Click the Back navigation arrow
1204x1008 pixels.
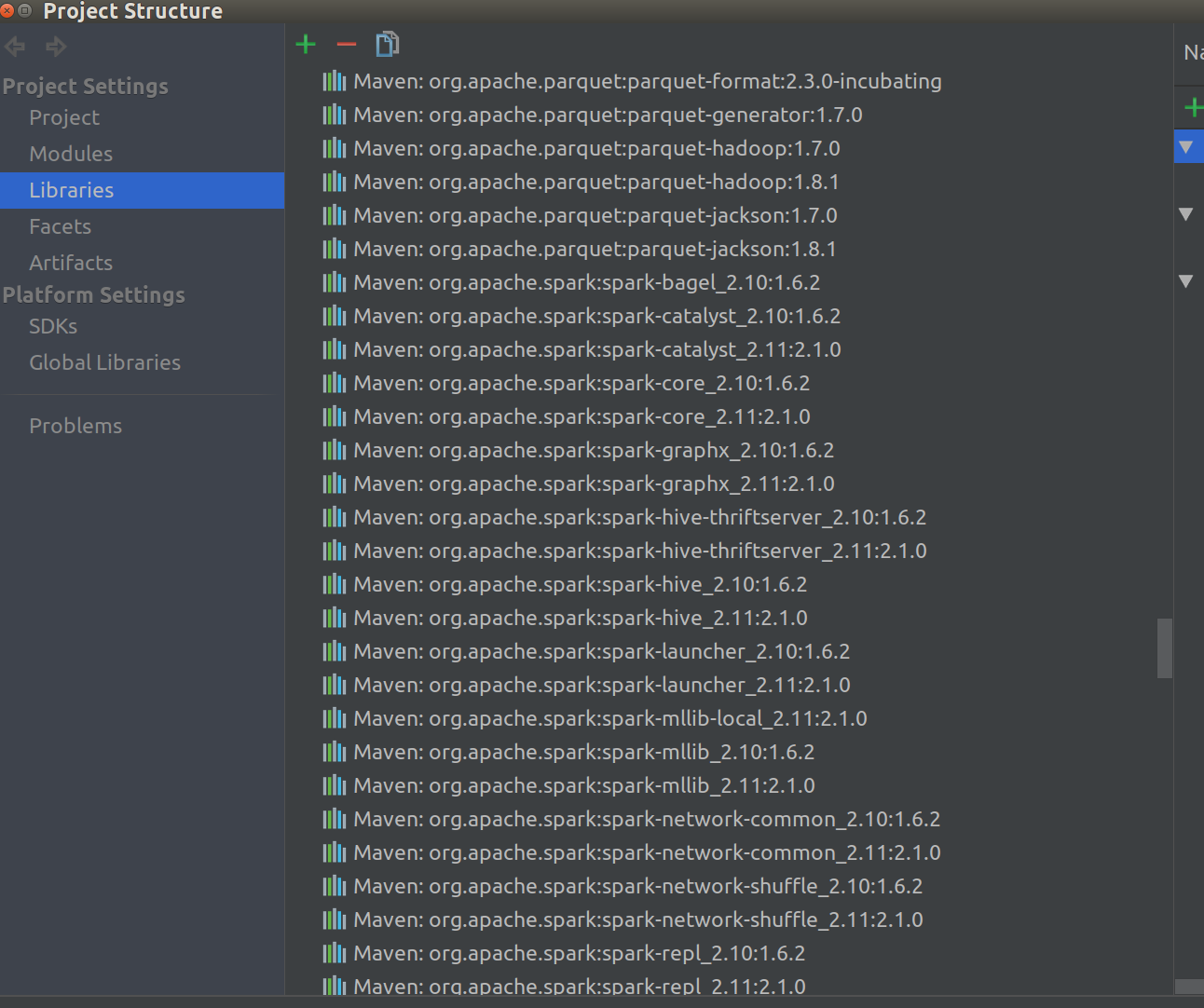15,46
